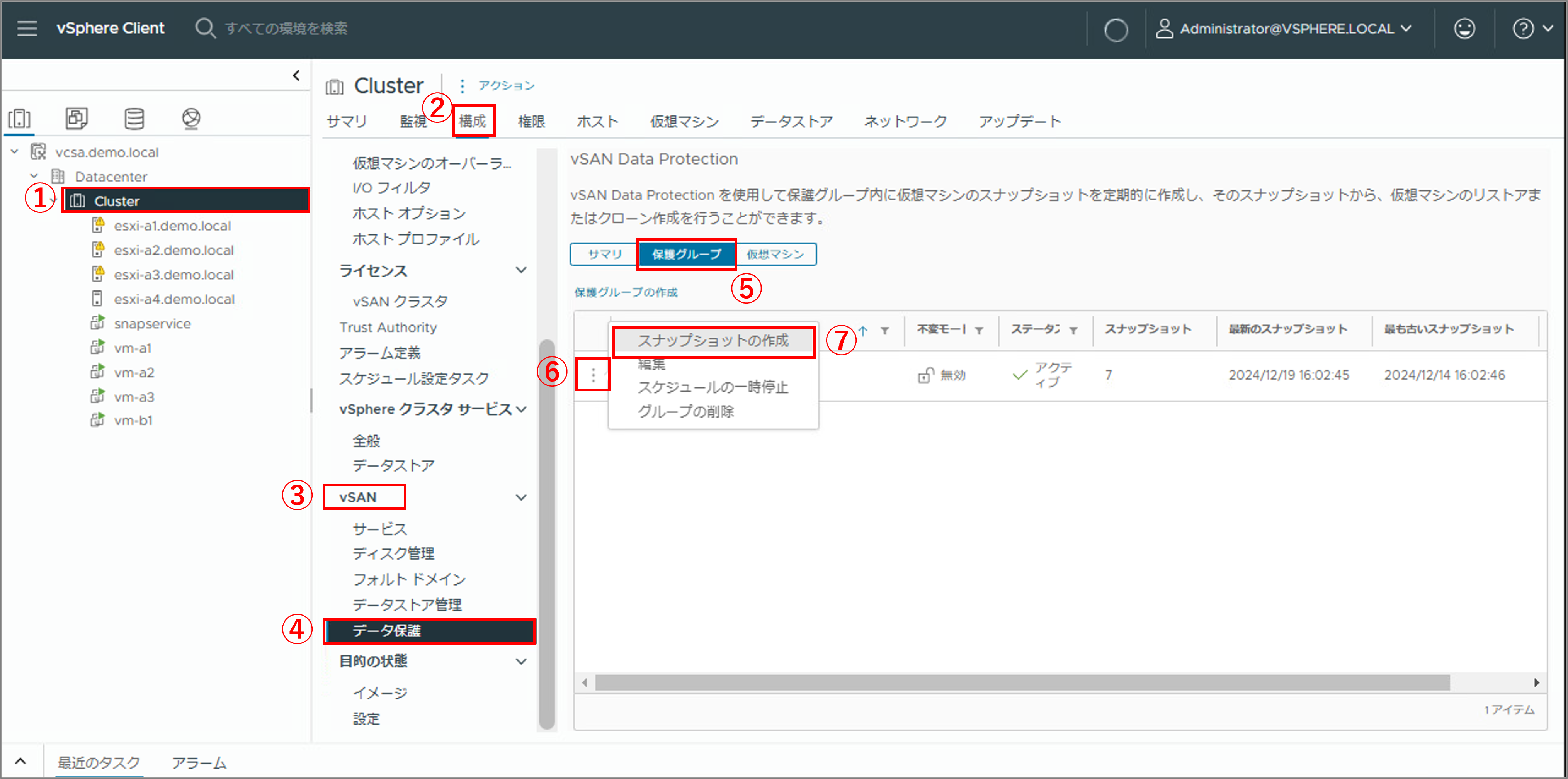1568x779 pixels.
Task: Open the アクション menu link
Action: tap(506, 86)
